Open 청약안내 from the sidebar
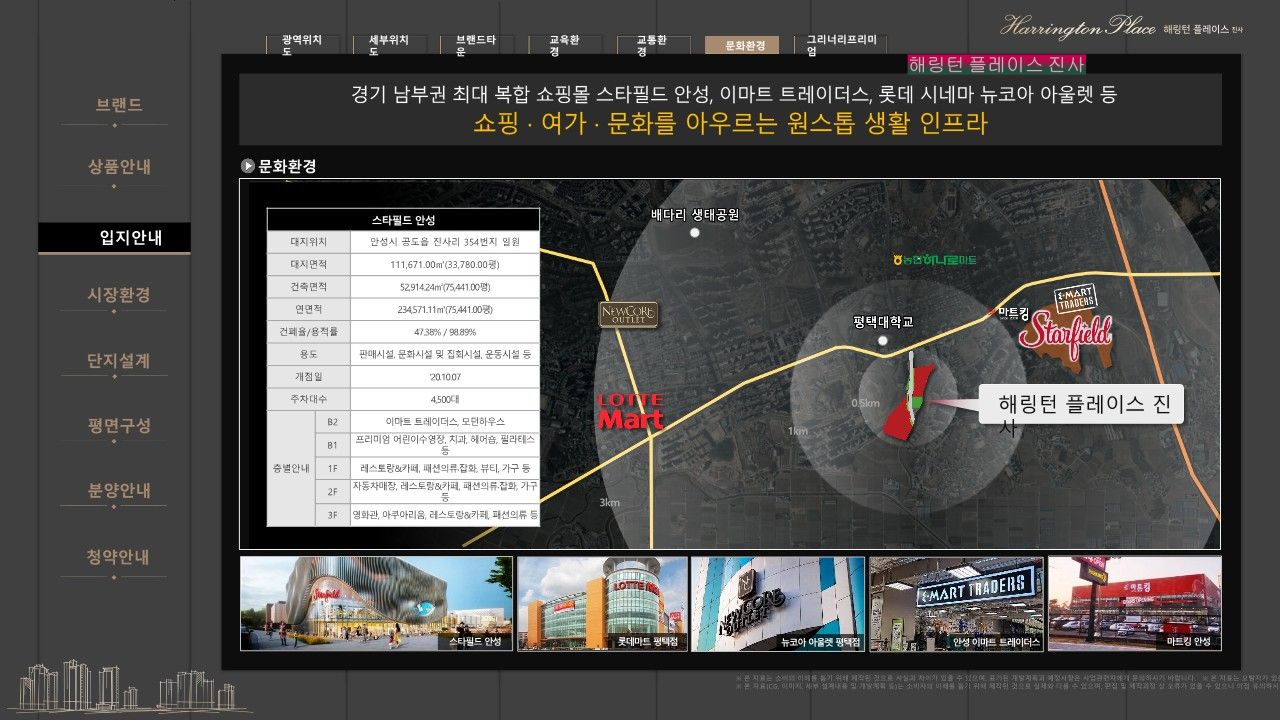This screenshot has height=720, width=1280. pyautogui.click(x=119, y=557)
